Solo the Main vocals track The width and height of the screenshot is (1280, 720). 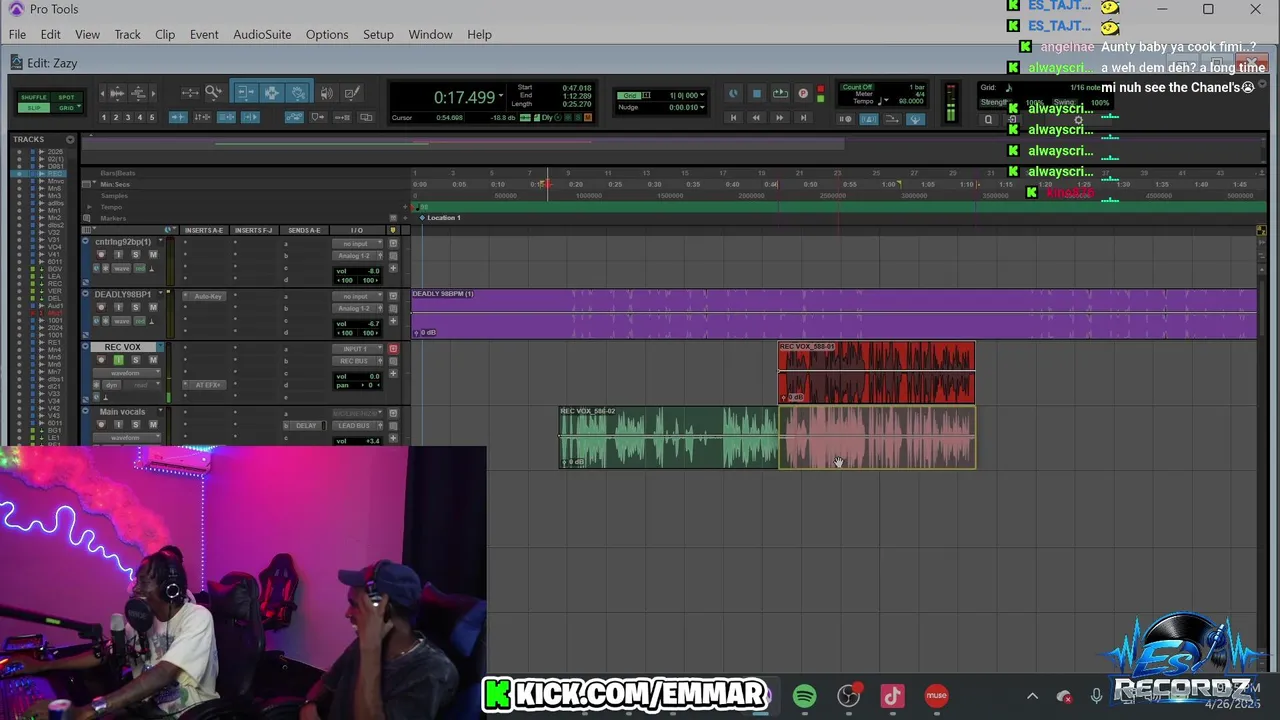click(136, 424)
